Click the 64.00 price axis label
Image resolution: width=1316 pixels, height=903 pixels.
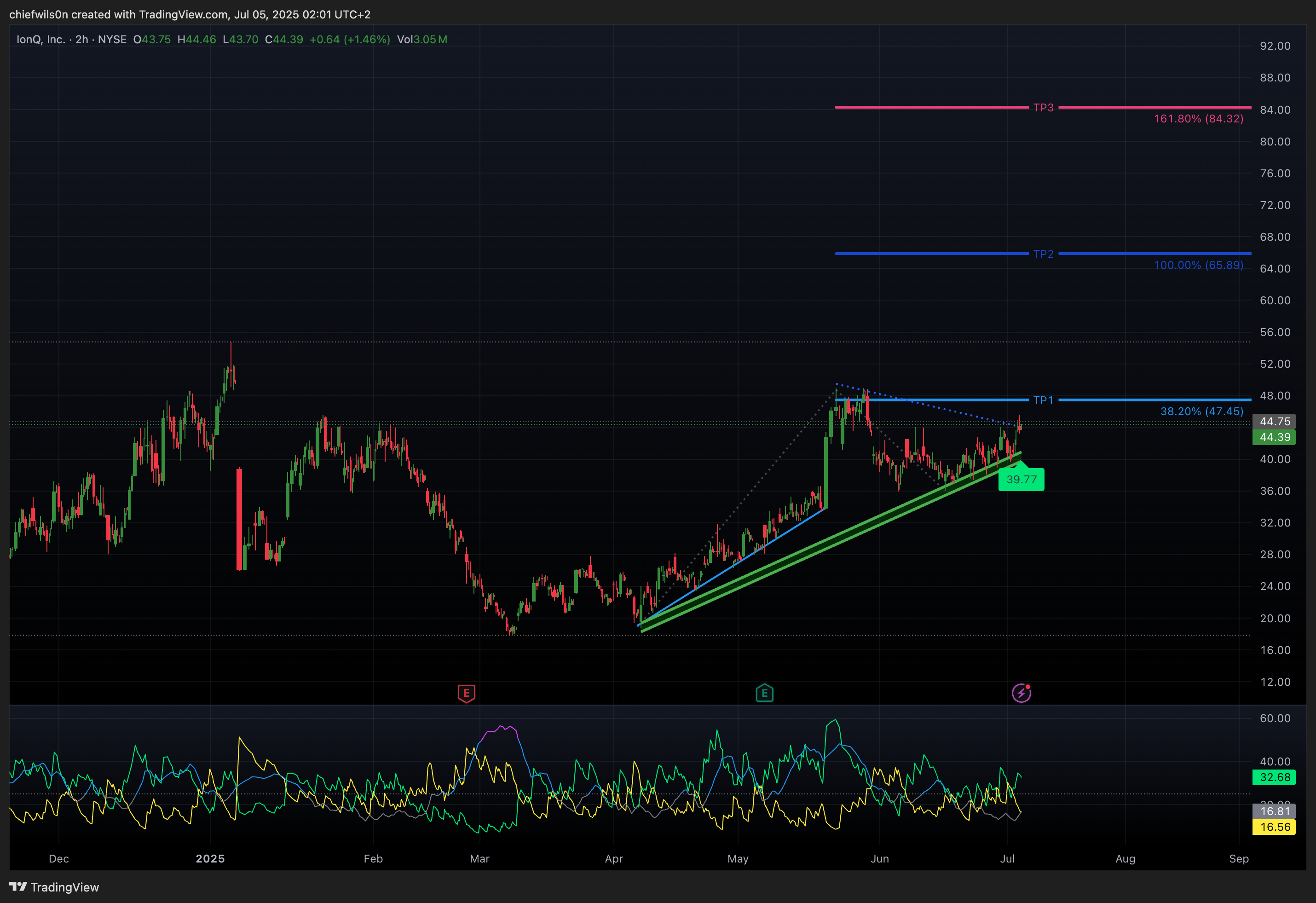pos(1275,268)
